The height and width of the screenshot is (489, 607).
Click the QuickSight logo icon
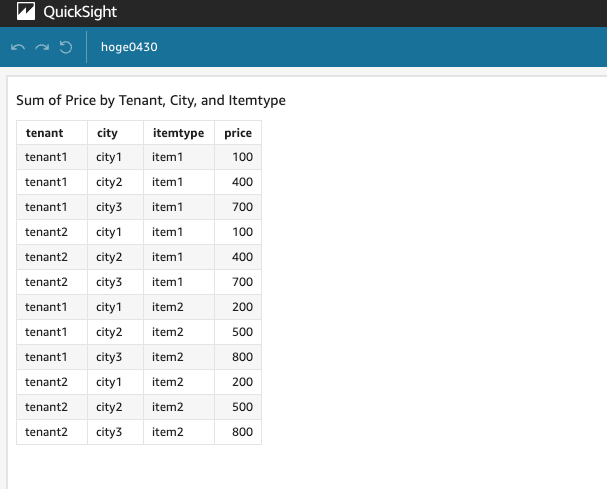click(x=26, y=11)
